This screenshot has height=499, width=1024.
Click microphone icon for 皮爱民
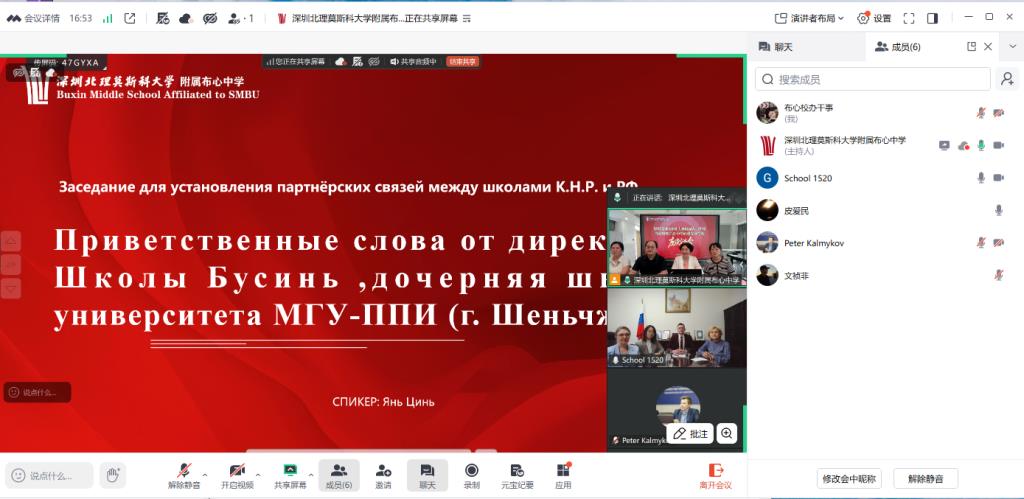click(x=999, y=210)
